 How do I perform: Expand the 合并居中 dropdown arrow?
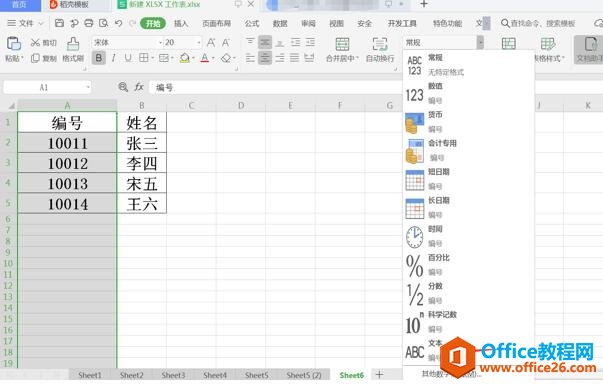tap(357, 58)
